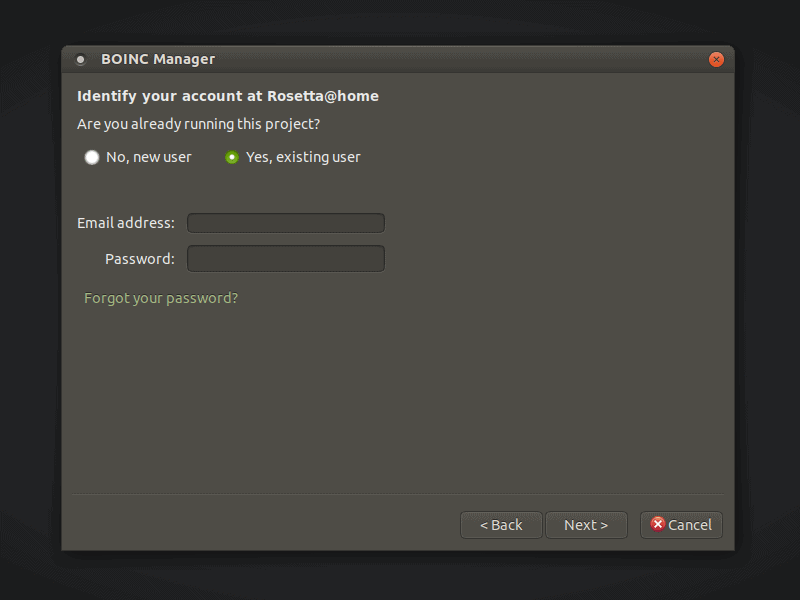Click the left arrow symbol on Back
This screenshot has height=600, width=800.
tap(484, 525)
